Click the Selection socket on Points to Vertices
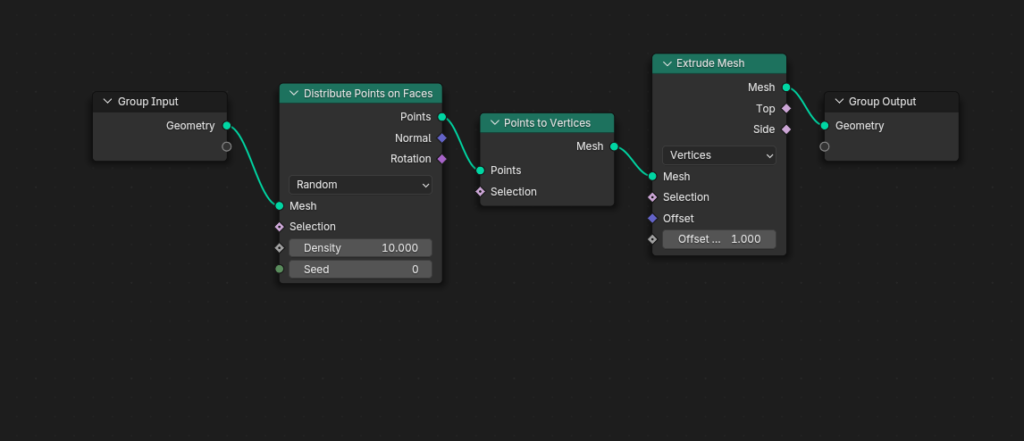Image resolution: width=1024 pixels, height=441 pixels. [x=480, y=191]
